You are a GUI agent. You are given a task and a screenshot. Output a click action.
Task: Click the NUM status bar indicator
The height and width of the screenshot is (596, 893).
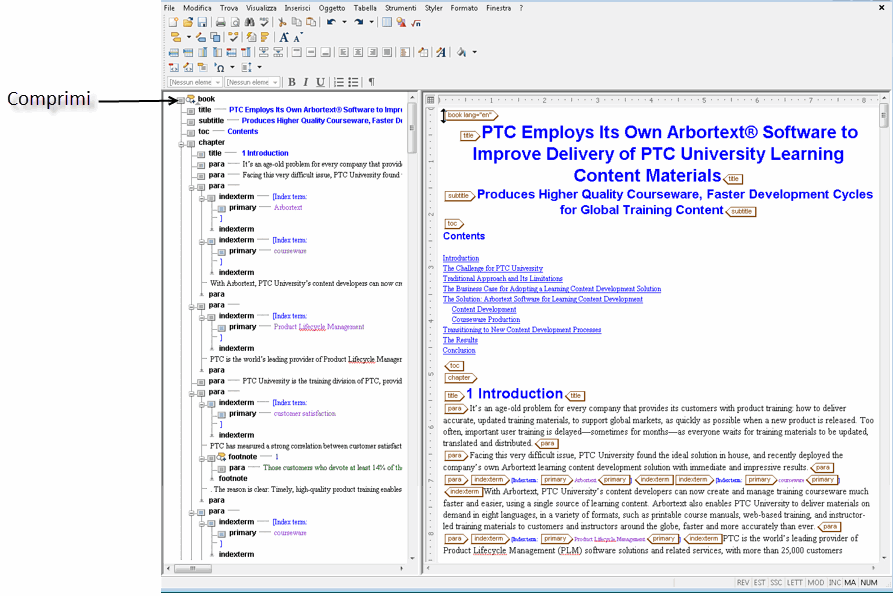tap(869, 582)
